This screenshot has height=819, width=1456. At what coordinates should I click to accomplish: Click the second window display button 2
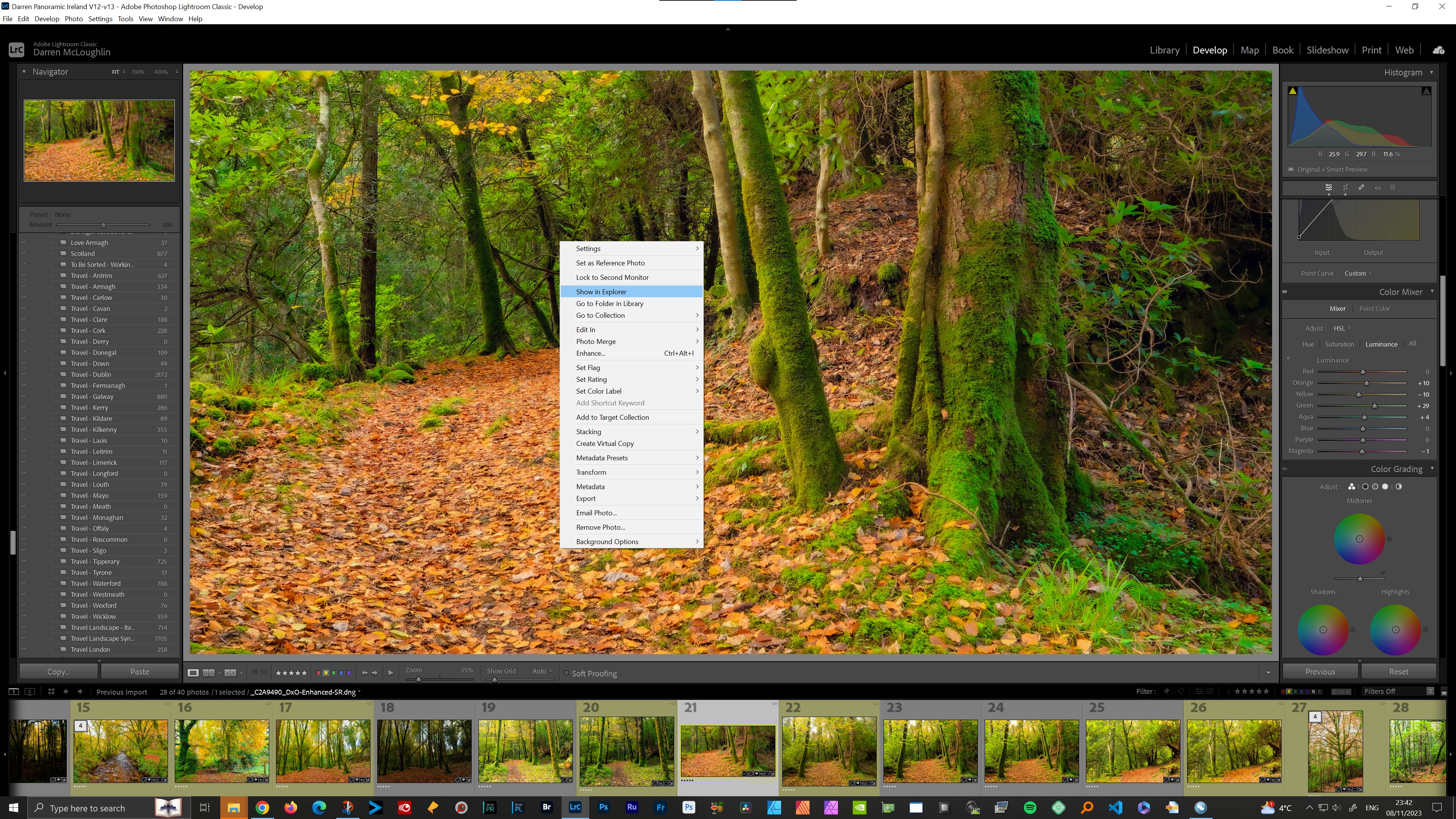[x=30, y=691]
